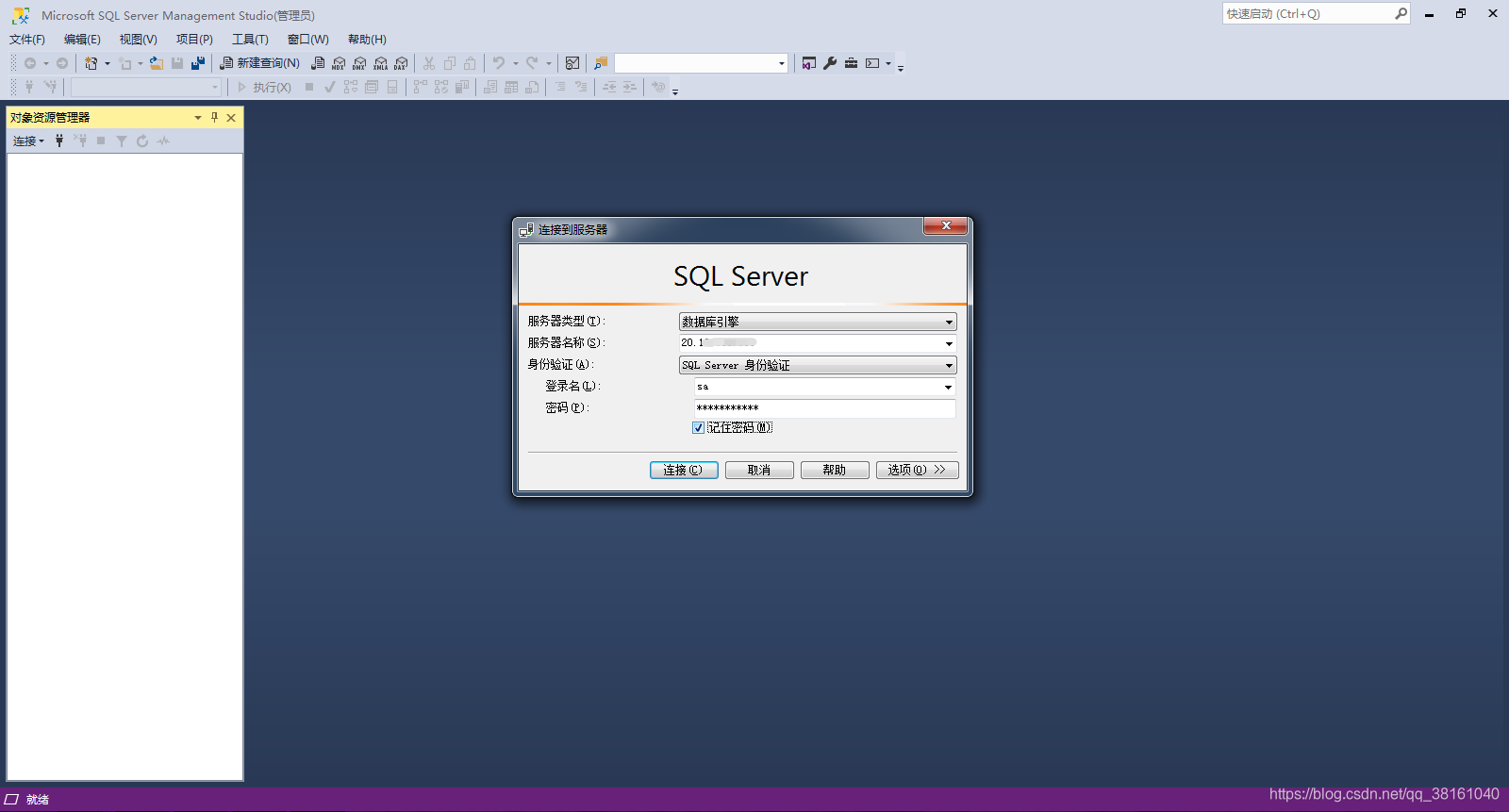
Task: Expand the command window icon dropdown arrow
Action: (888, 63)
